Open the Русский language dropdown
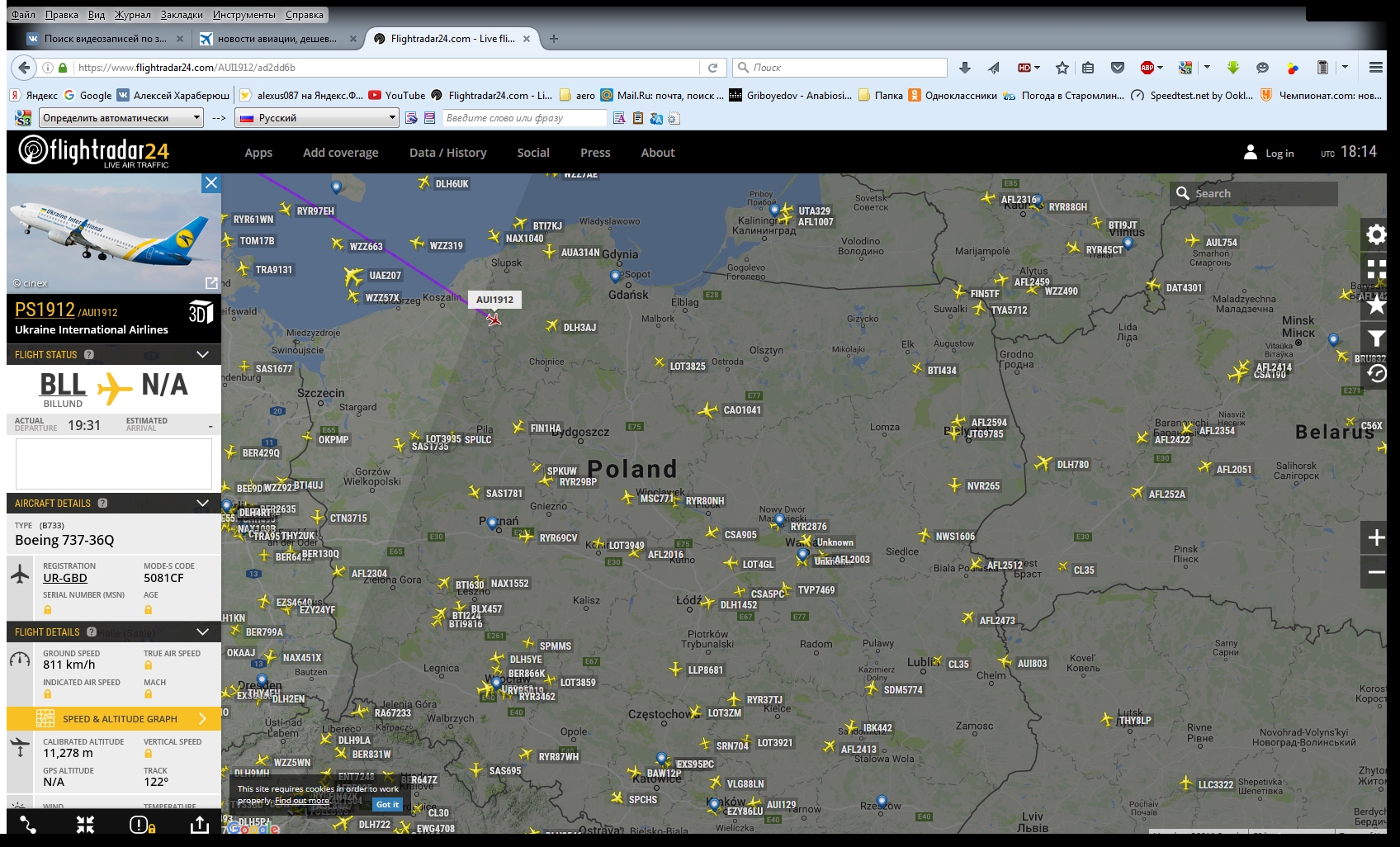 point(317,118)
